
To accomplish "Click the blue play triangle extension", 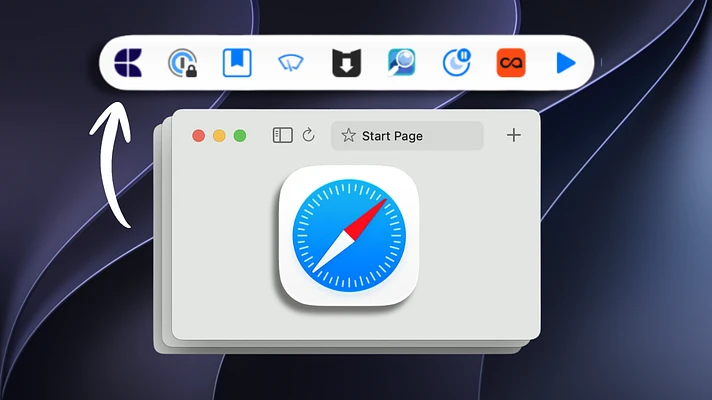I will [x=566, y=63].
